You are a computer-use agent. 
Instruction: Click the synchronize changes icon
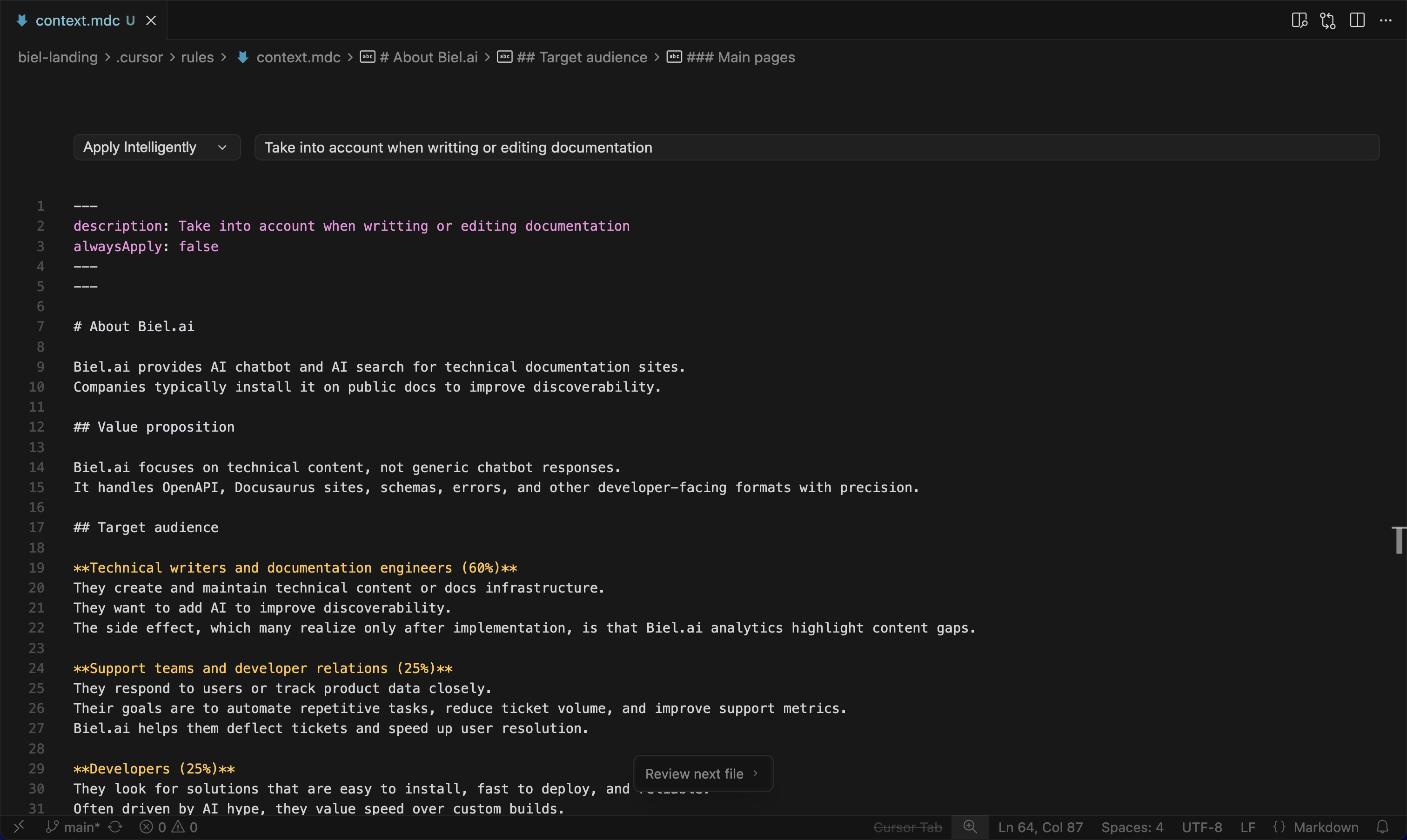click(115, 827)
